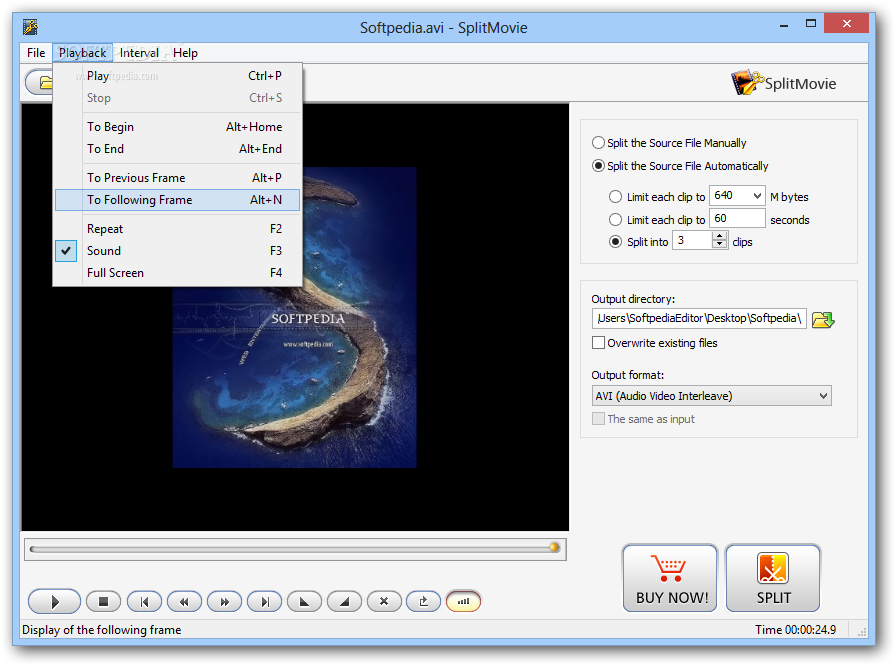The image size is (896, 666).
Task: Set interval start marker button
Action: tap(304, 601)
